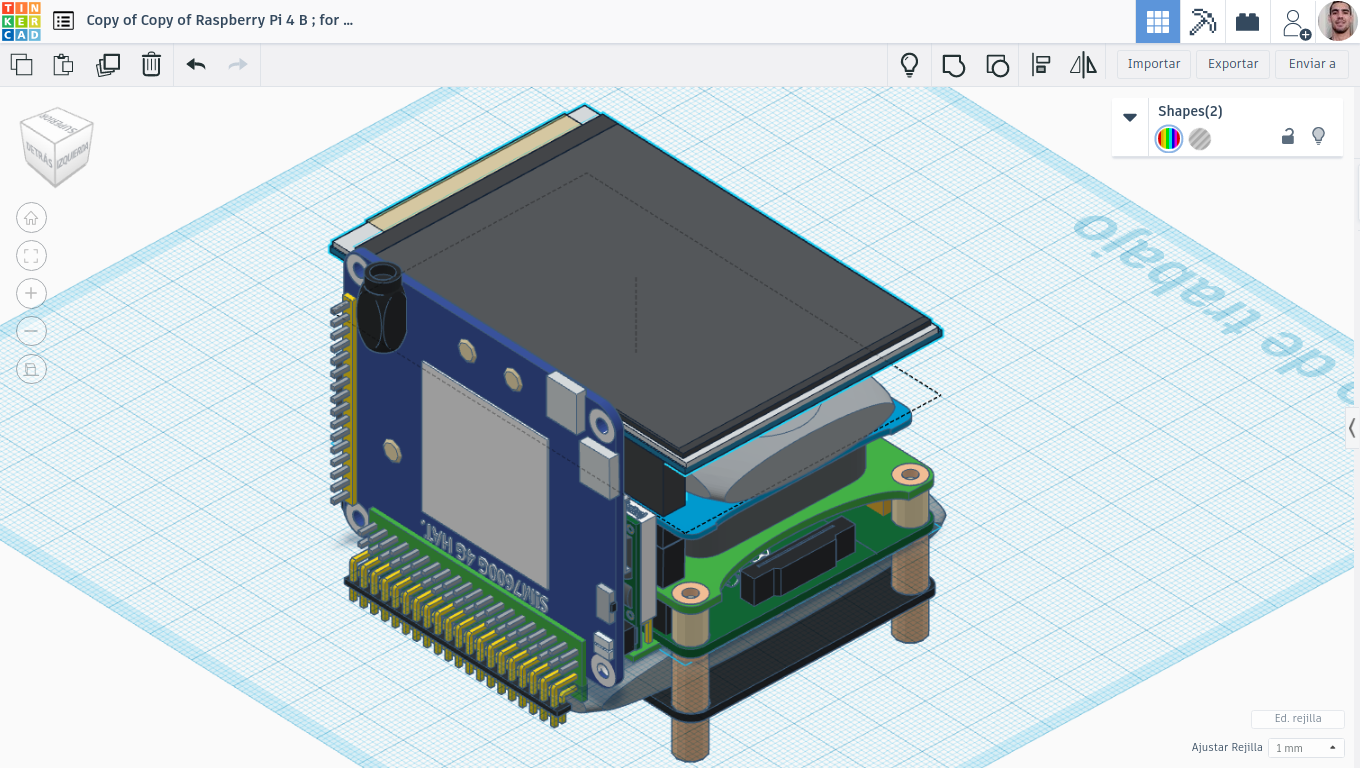Click the Group shapes icon
The image size is (1360, 768).
point(953,65)
